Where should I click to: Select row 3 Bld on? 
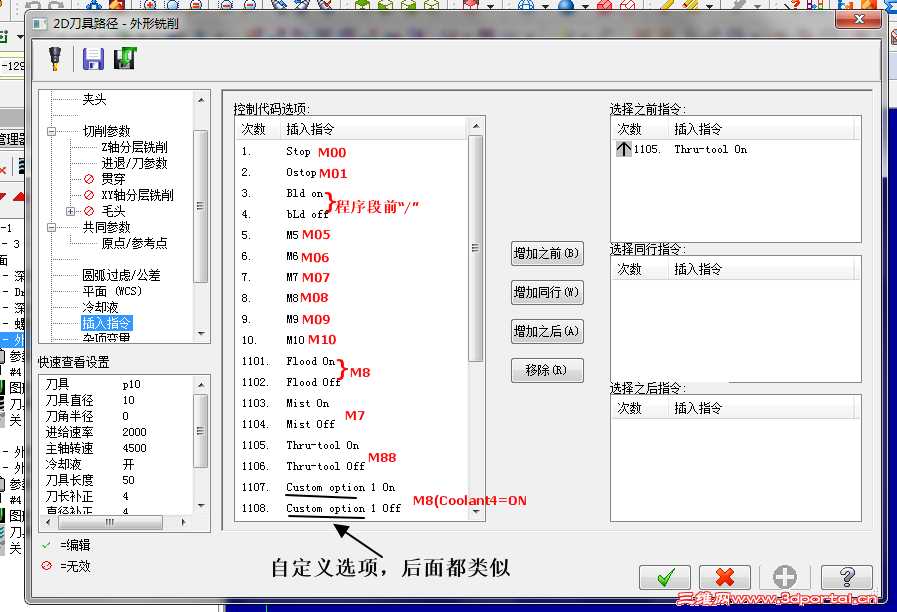click(351, 193)
